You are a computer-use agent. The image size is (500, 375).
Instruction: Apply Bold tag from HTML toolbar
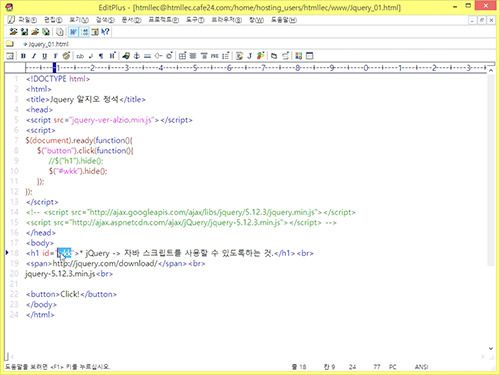click(23, 56)
